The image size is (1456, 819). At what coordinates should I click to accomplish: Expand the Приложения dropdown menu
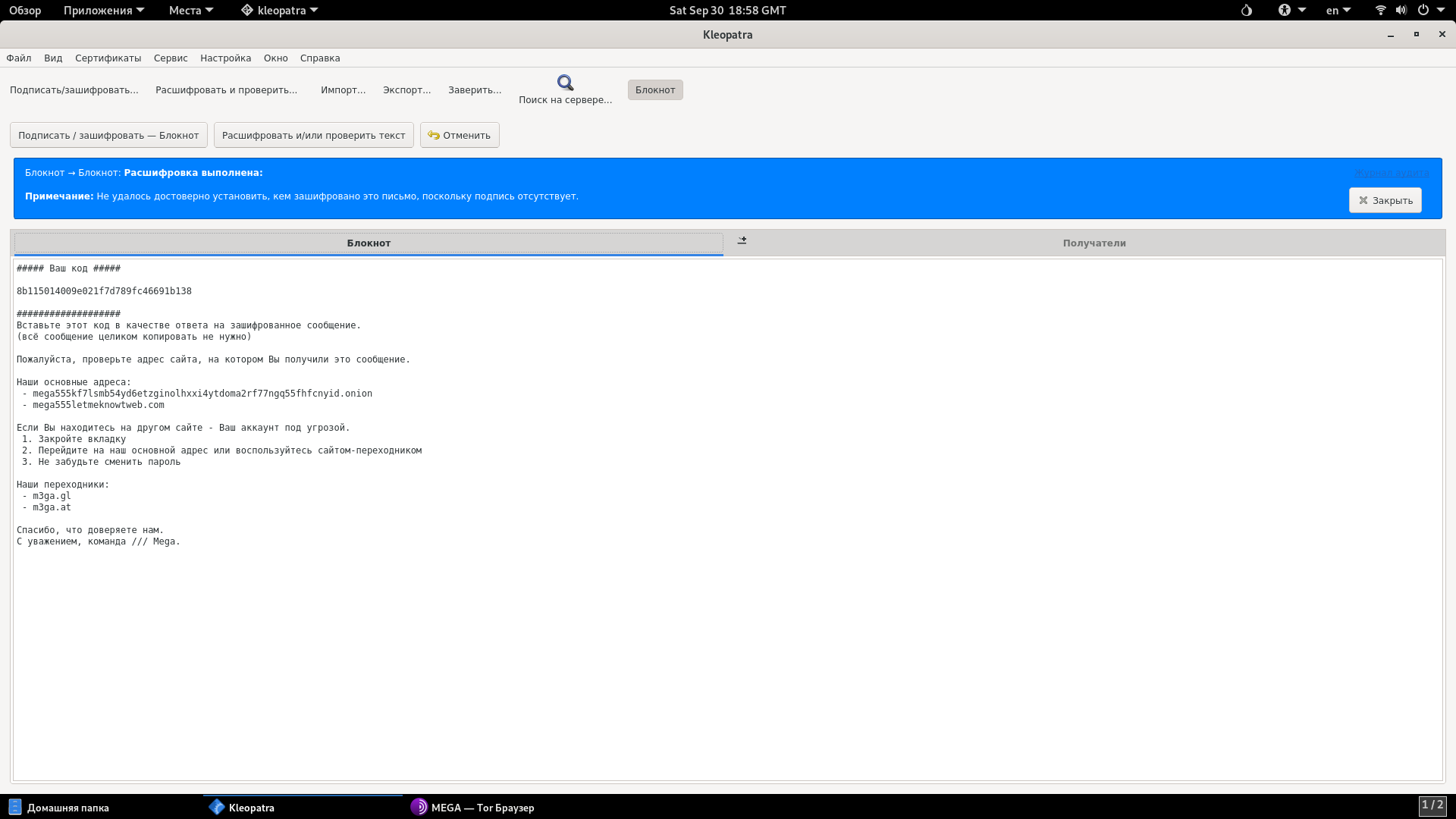click(x=103, y=11)
